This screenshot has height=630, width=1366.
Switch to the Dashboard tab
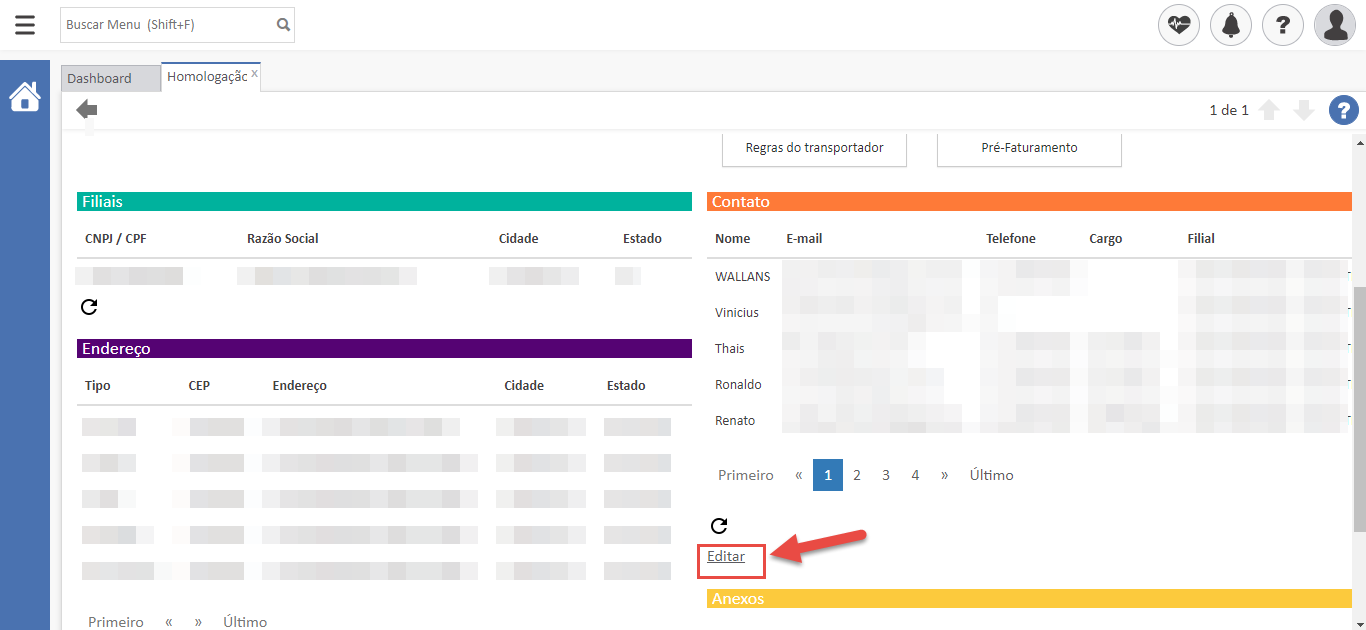100,78
